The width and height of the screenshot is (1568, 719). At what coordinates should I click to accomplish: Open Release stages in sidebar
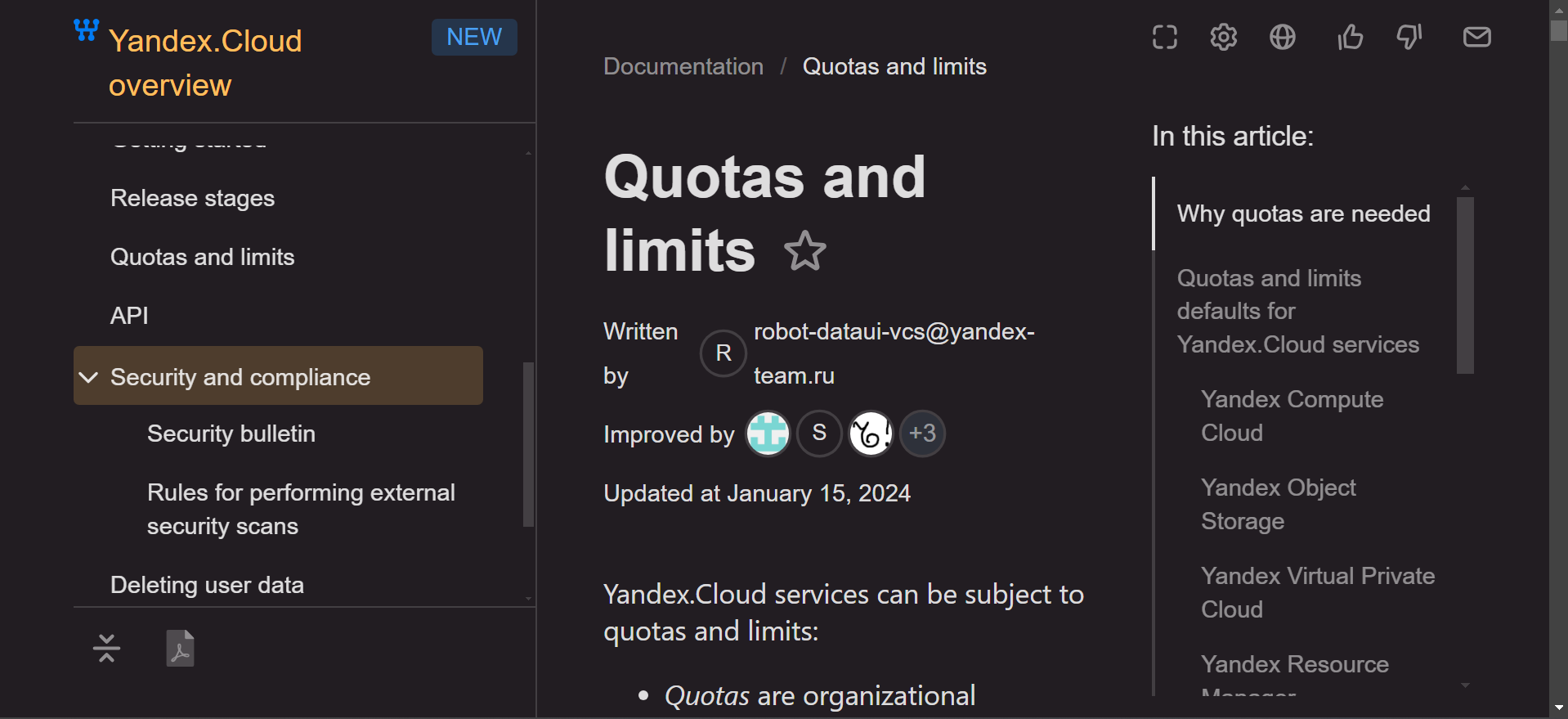(x=192, y=198)
